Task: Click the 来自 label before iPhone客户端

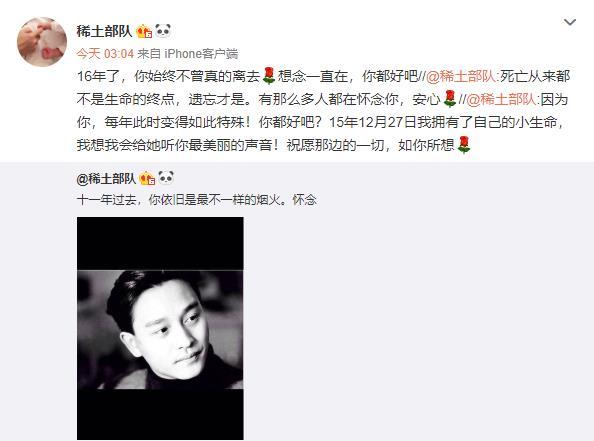Action: [x=149, y=54]
